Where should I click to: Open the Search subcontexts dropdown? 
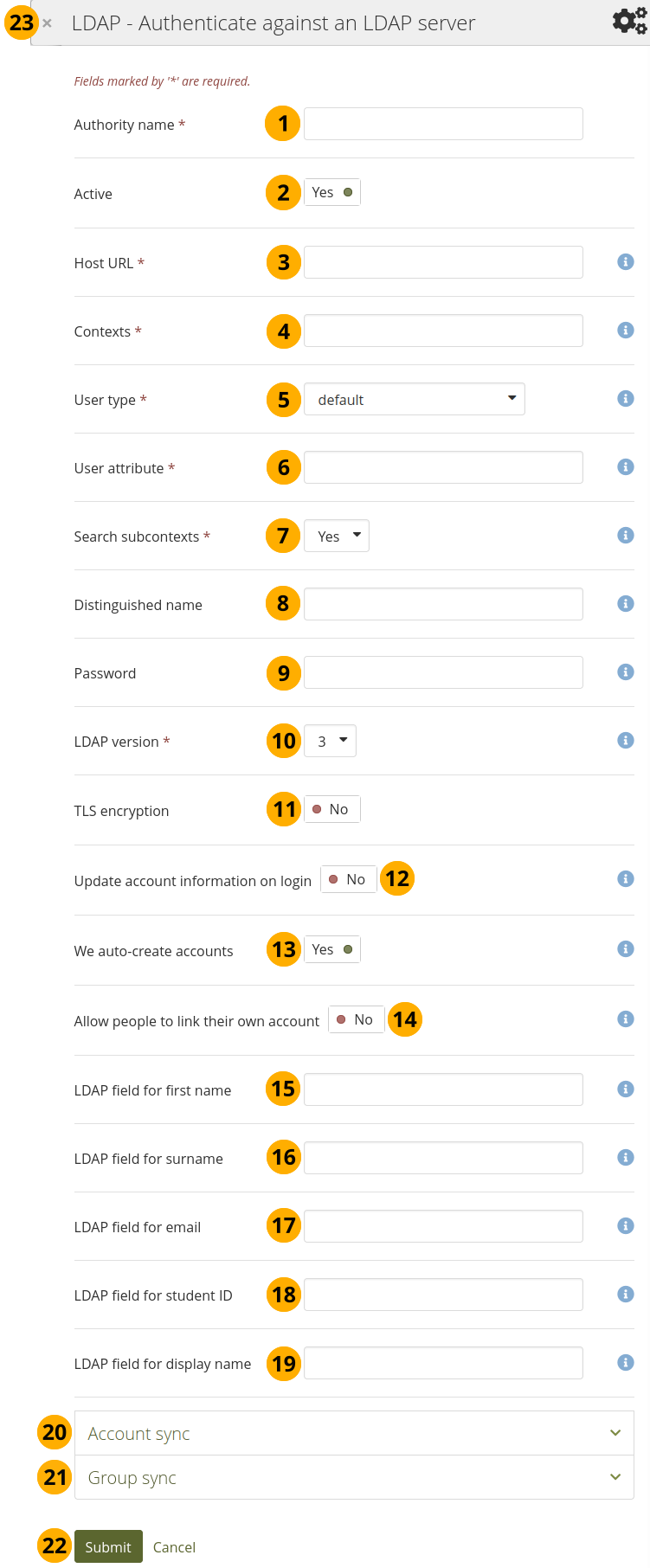337,536
